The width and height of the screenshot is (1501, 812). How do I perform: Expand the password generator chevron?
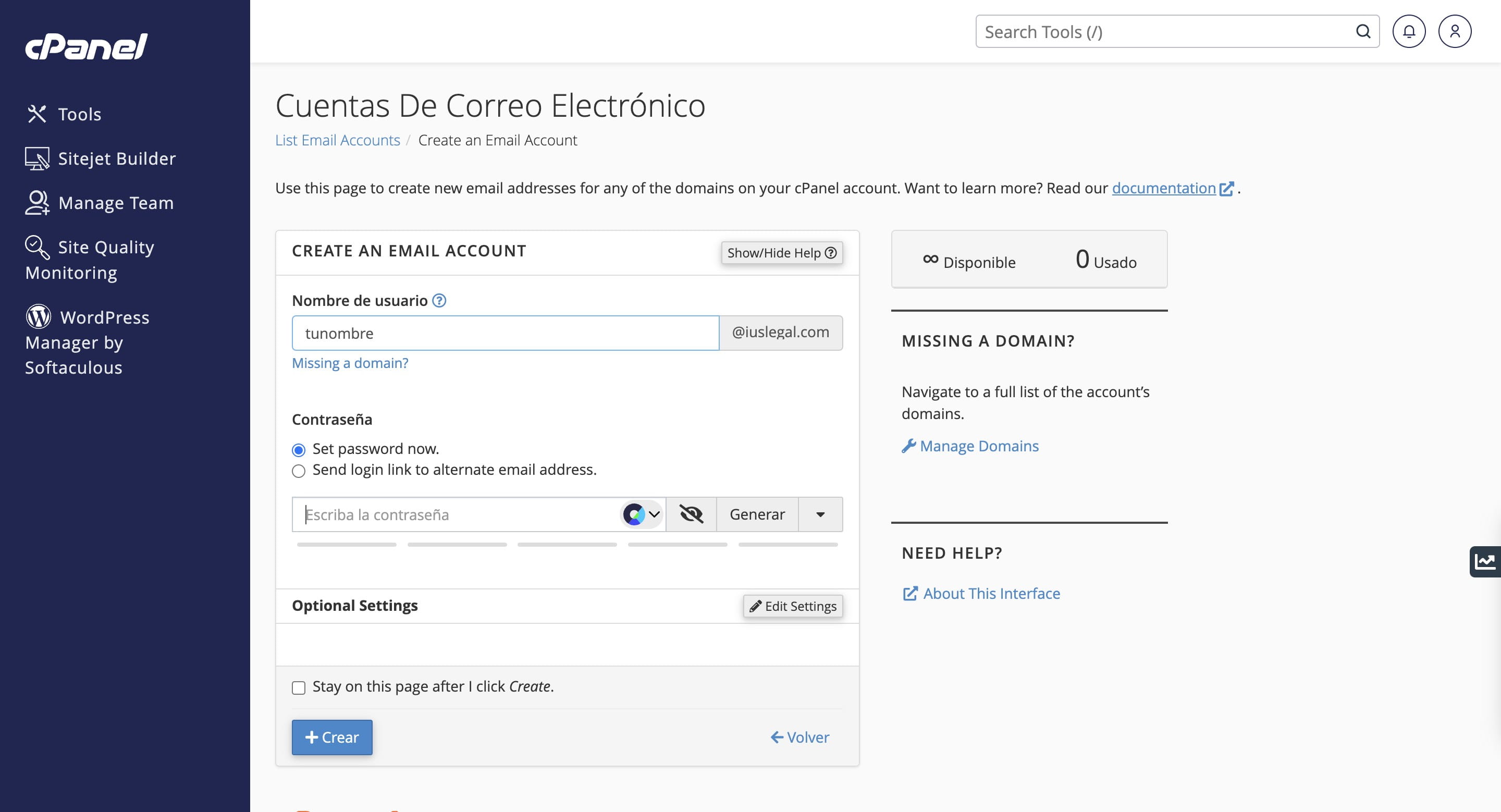point(654,514)
